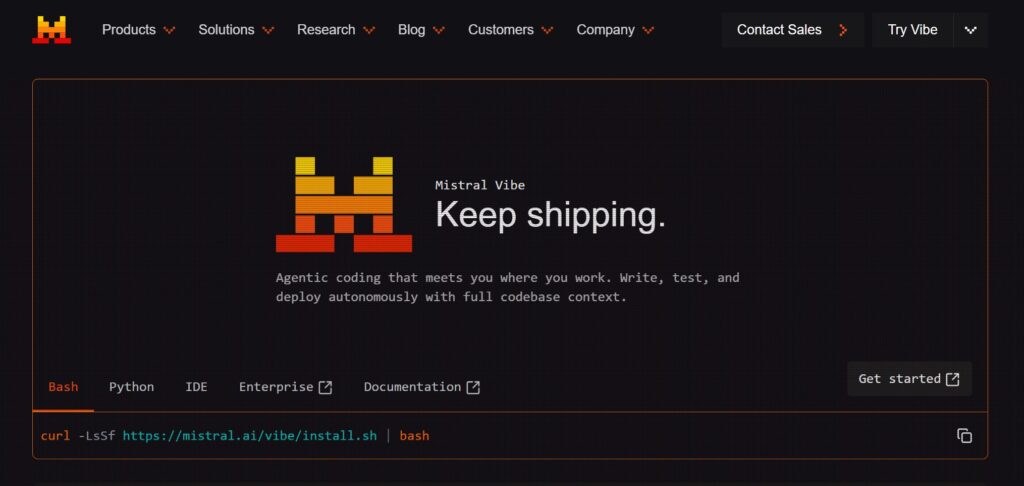
Task: Click the Mistral logo in the navbar
Action: (51, 30)
